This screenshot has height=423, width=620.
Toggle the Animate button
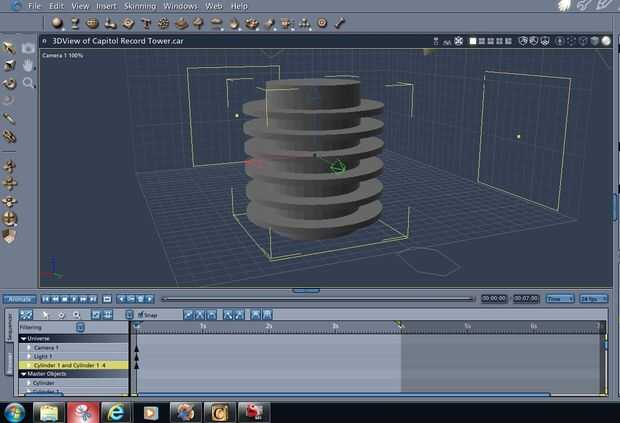(x=19, y=299)
